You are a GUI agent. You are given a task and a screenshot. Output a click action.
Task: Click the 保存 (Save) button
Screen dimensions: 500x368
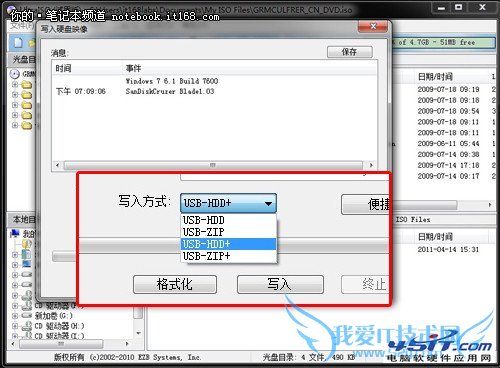click(350, 52)
